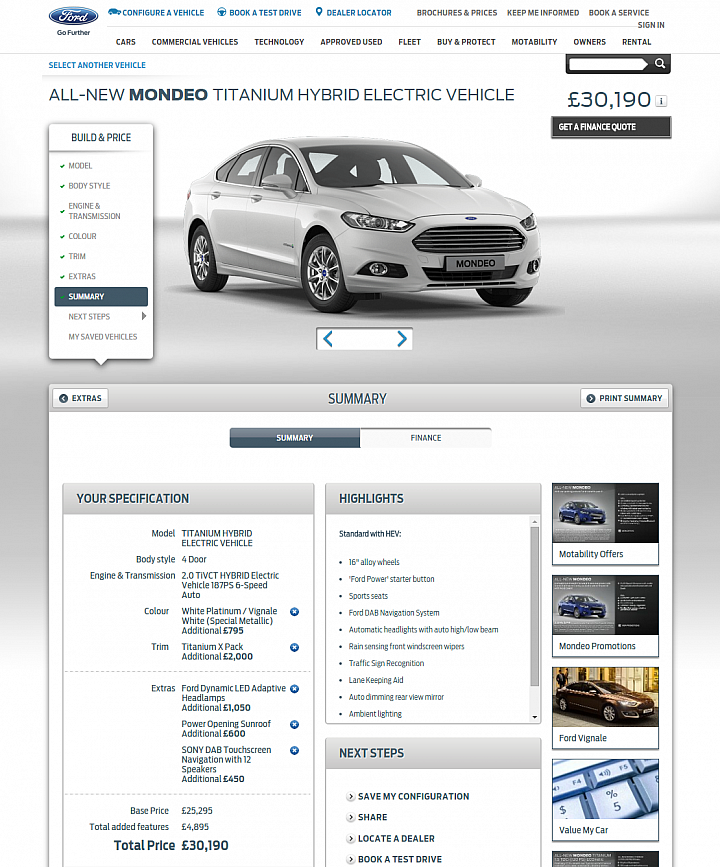720x867 pixels.
Task: Click Select Another Vehicle link
Action: [97, 65]
